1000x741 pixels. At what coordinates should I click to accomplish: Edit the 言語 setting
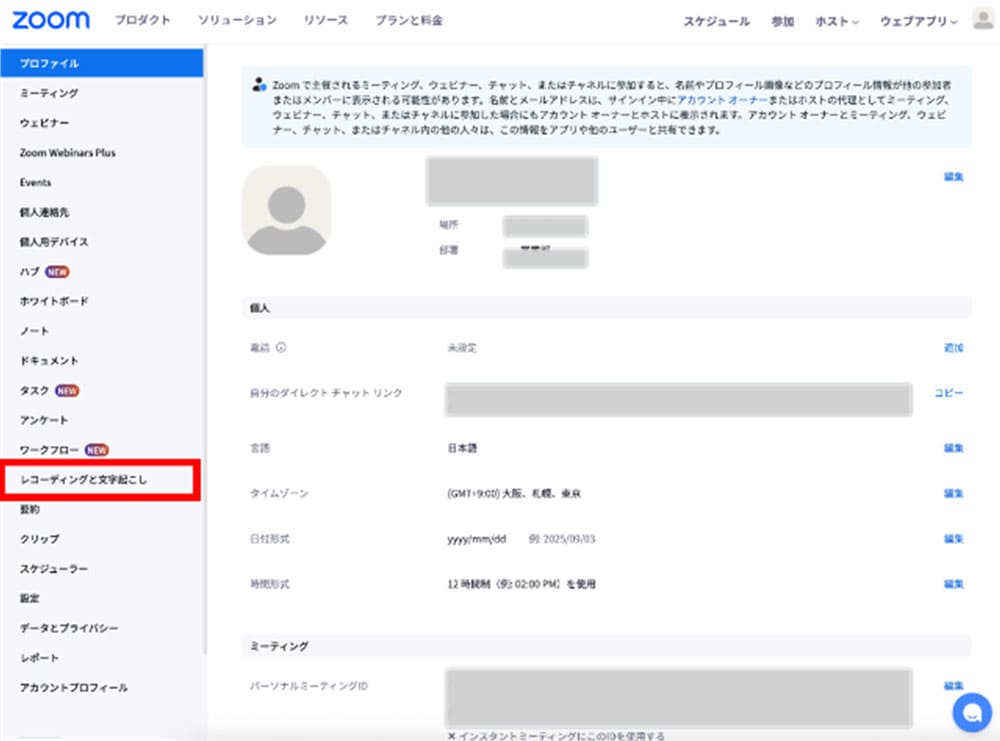coord(953,448)
